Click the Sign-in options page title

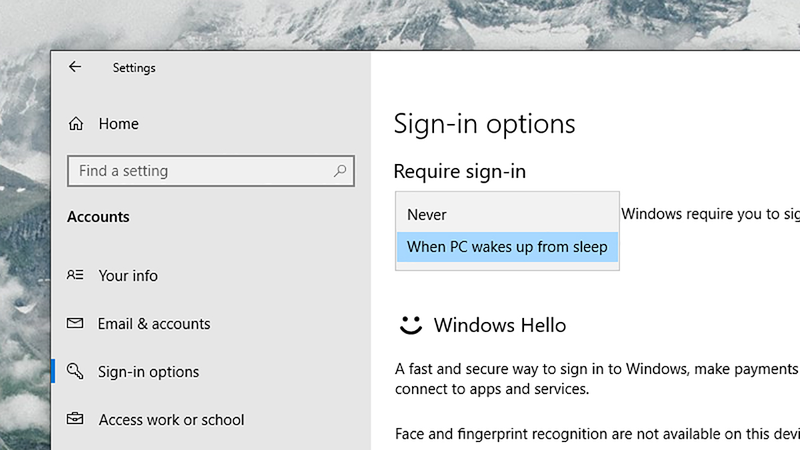click(484, 124)
